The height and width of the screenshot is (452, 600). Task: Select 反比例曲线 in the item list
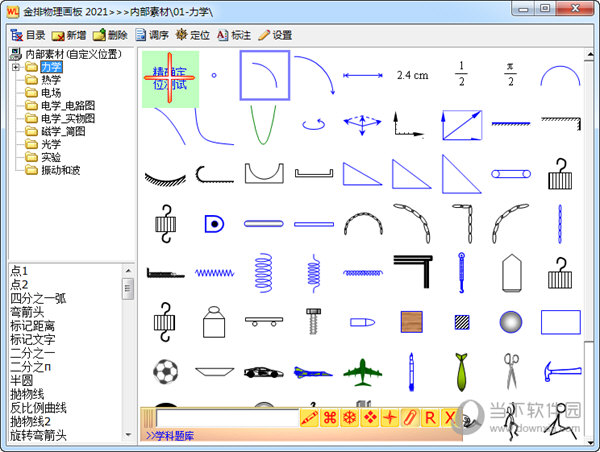[x=38, y=408]
